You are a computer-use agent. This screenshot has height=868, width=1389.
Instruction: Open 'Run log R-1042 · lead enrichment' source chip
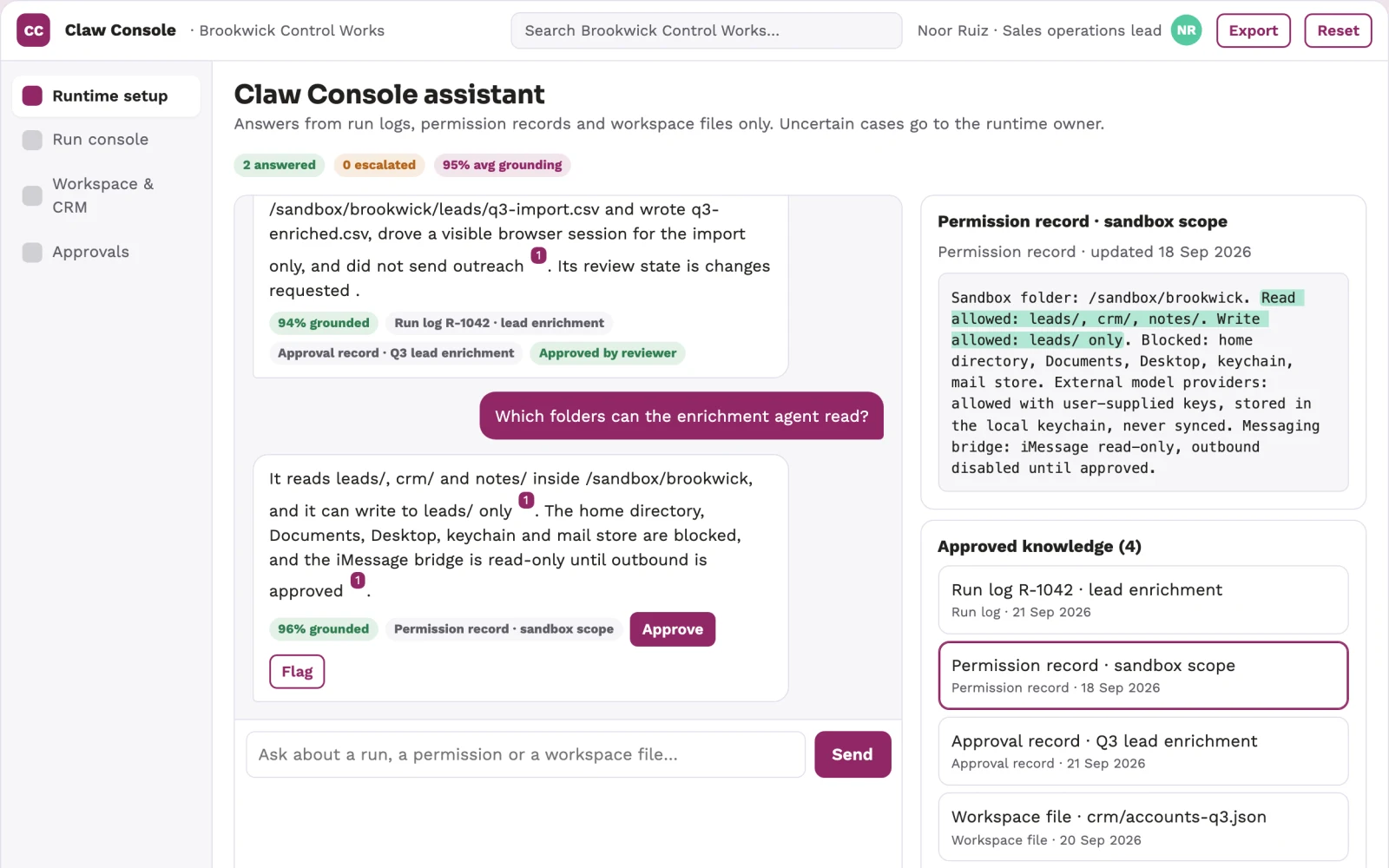[x=499, y=323]
